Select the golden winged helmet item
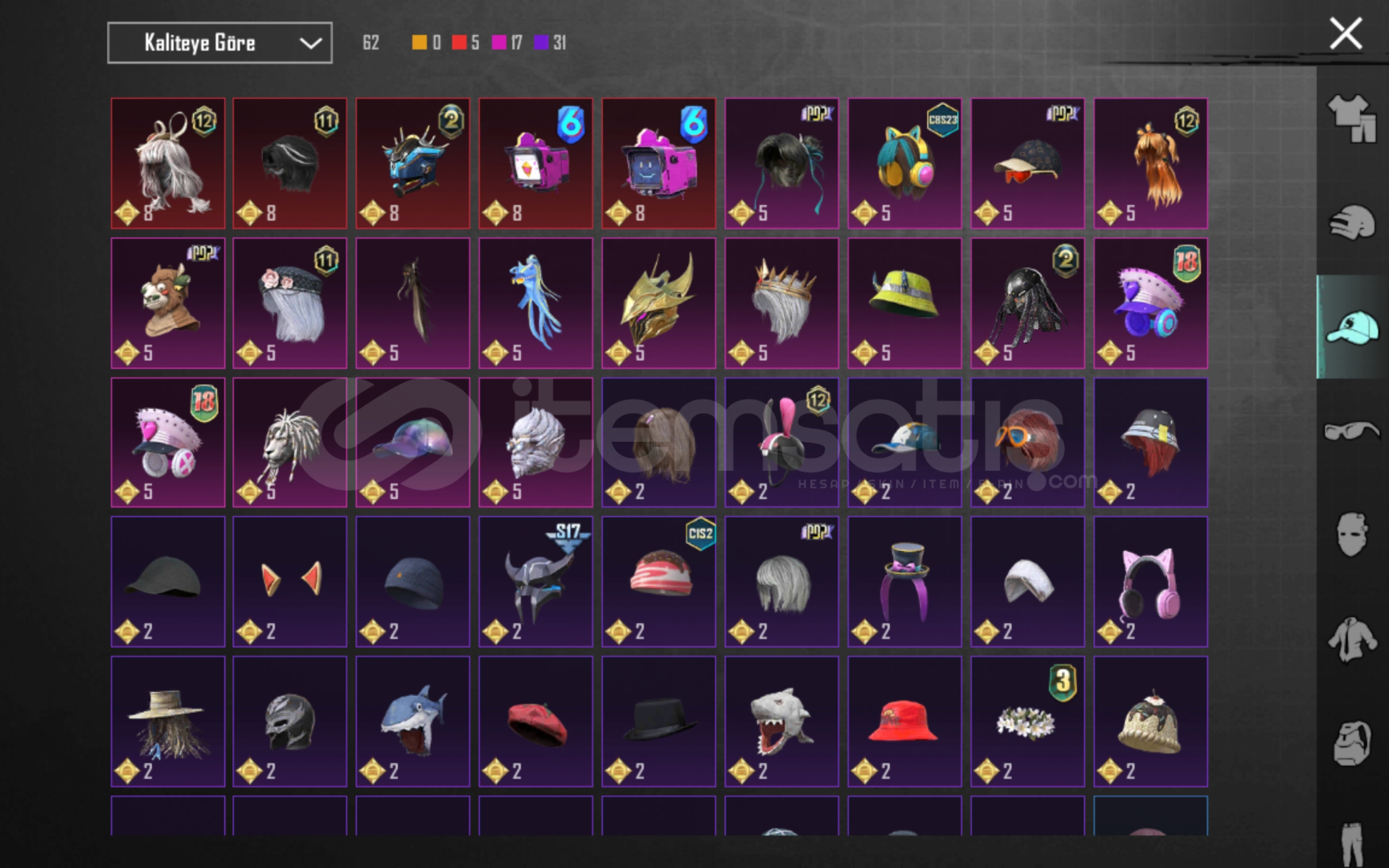The image size is (1389, 868). tap(658, 303)
